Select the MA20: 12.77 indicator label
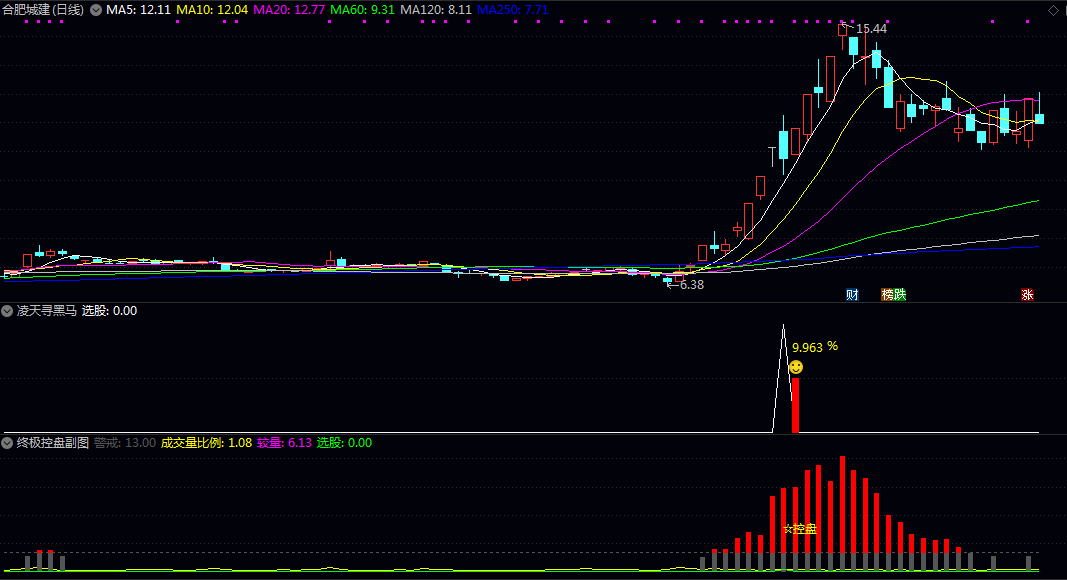Viewport: 1067px width, 580px height. pyautogui.click(x=289, y=10)
